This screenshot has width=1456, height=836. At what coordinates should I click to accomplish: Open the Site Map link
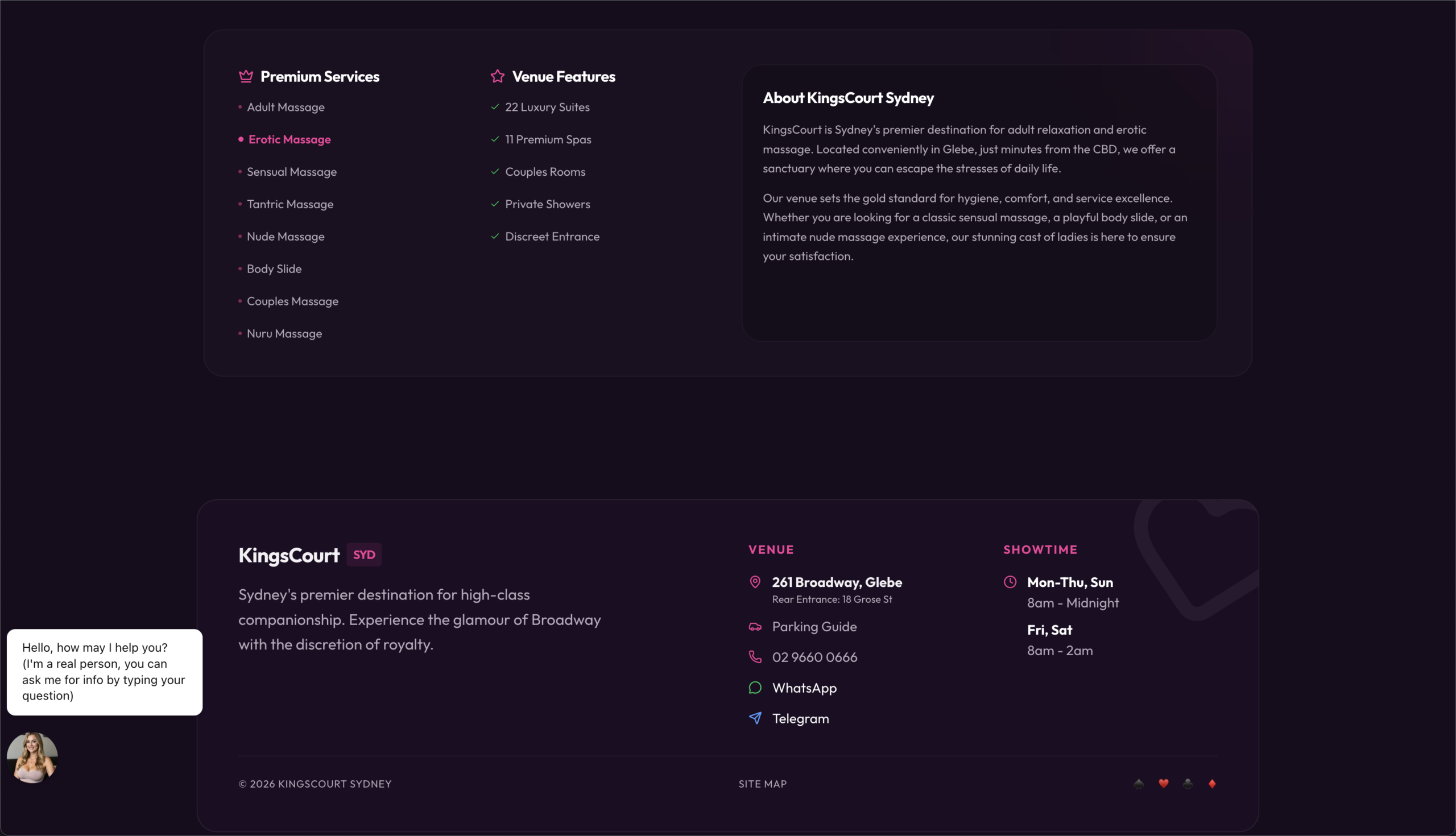pos(762,784)
